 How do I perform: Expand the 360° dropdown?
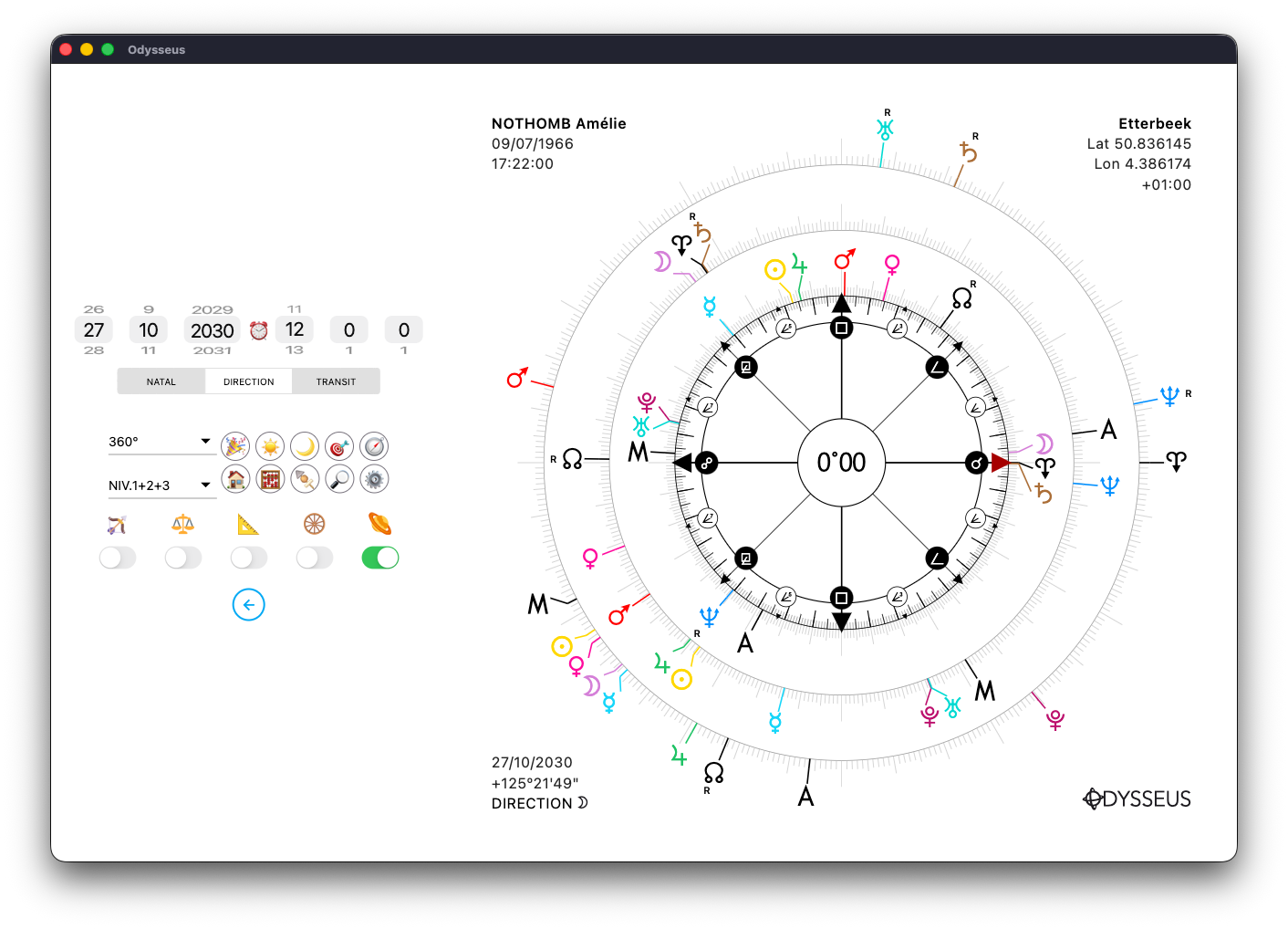pyautogui.click(x=161, y=442)
